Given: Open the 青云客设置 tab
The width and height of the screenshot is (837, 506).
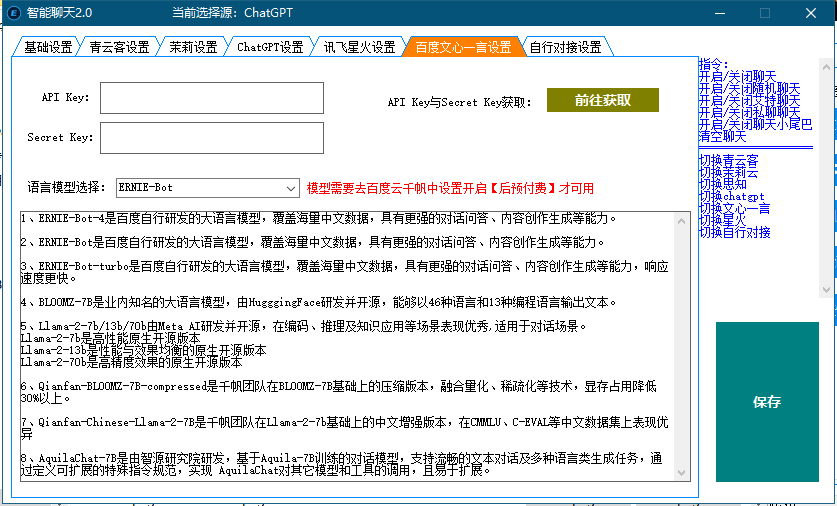Looking at the screenshot, I should (119, 47).
